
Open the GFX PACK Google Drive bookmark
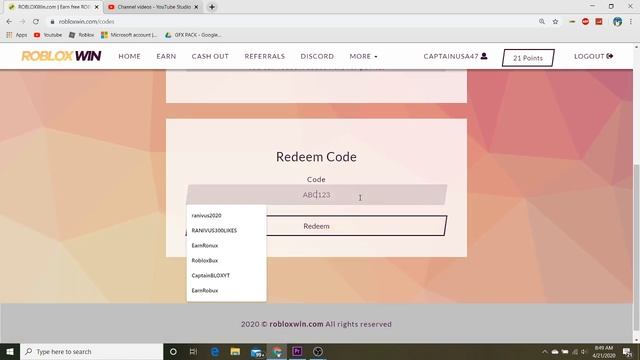(193, 35)
